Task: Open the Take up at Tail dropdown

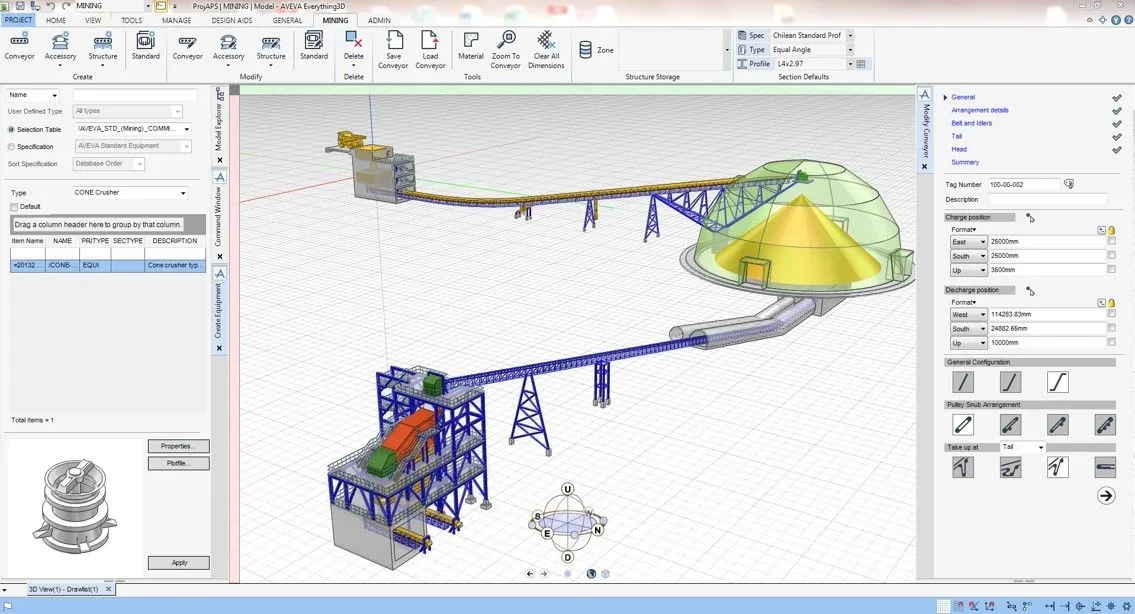Action: (1040, 447)
